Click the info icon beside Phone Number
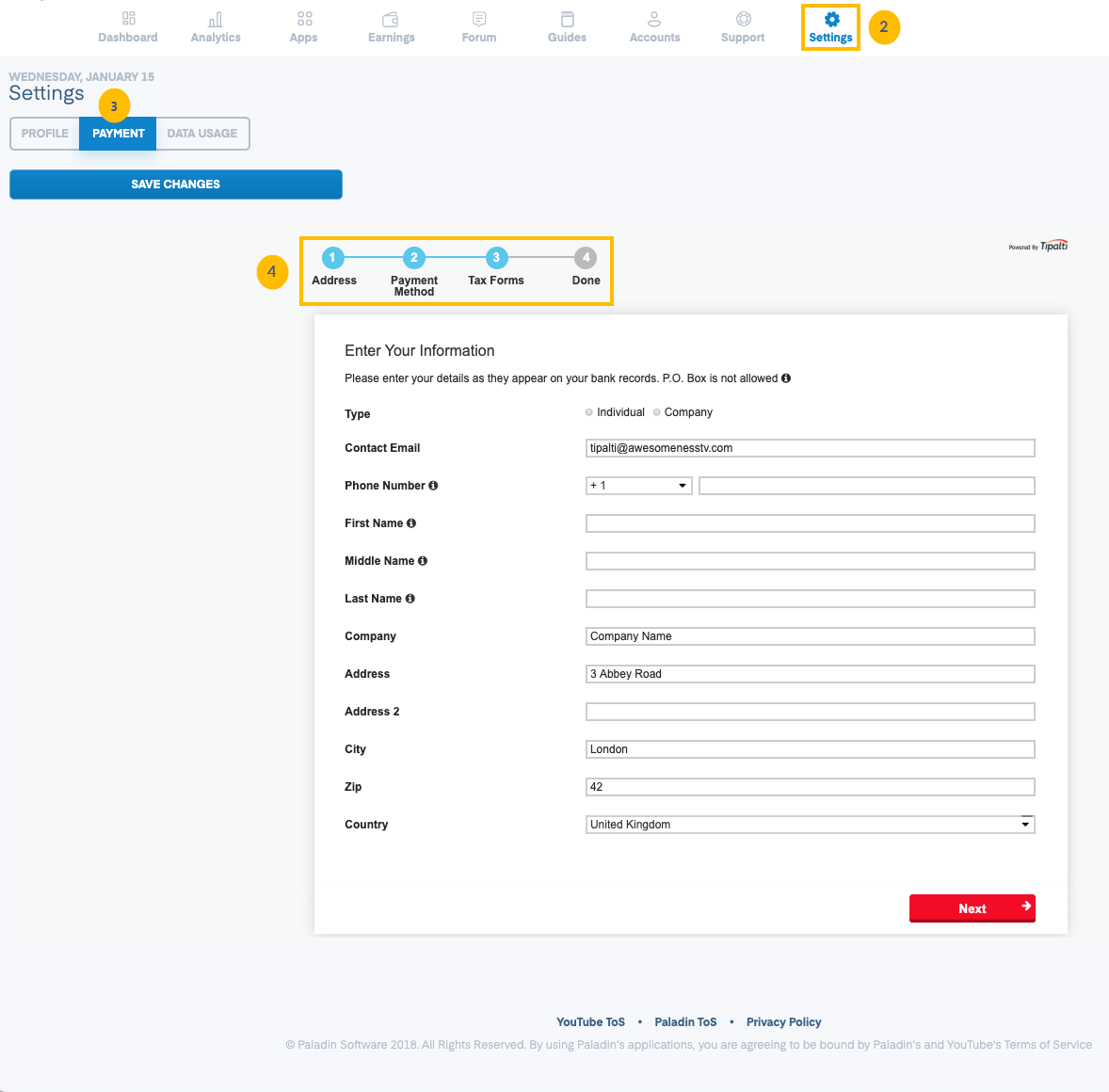This screenshot has height=1092, width=1109. click(x=433, y=486)
